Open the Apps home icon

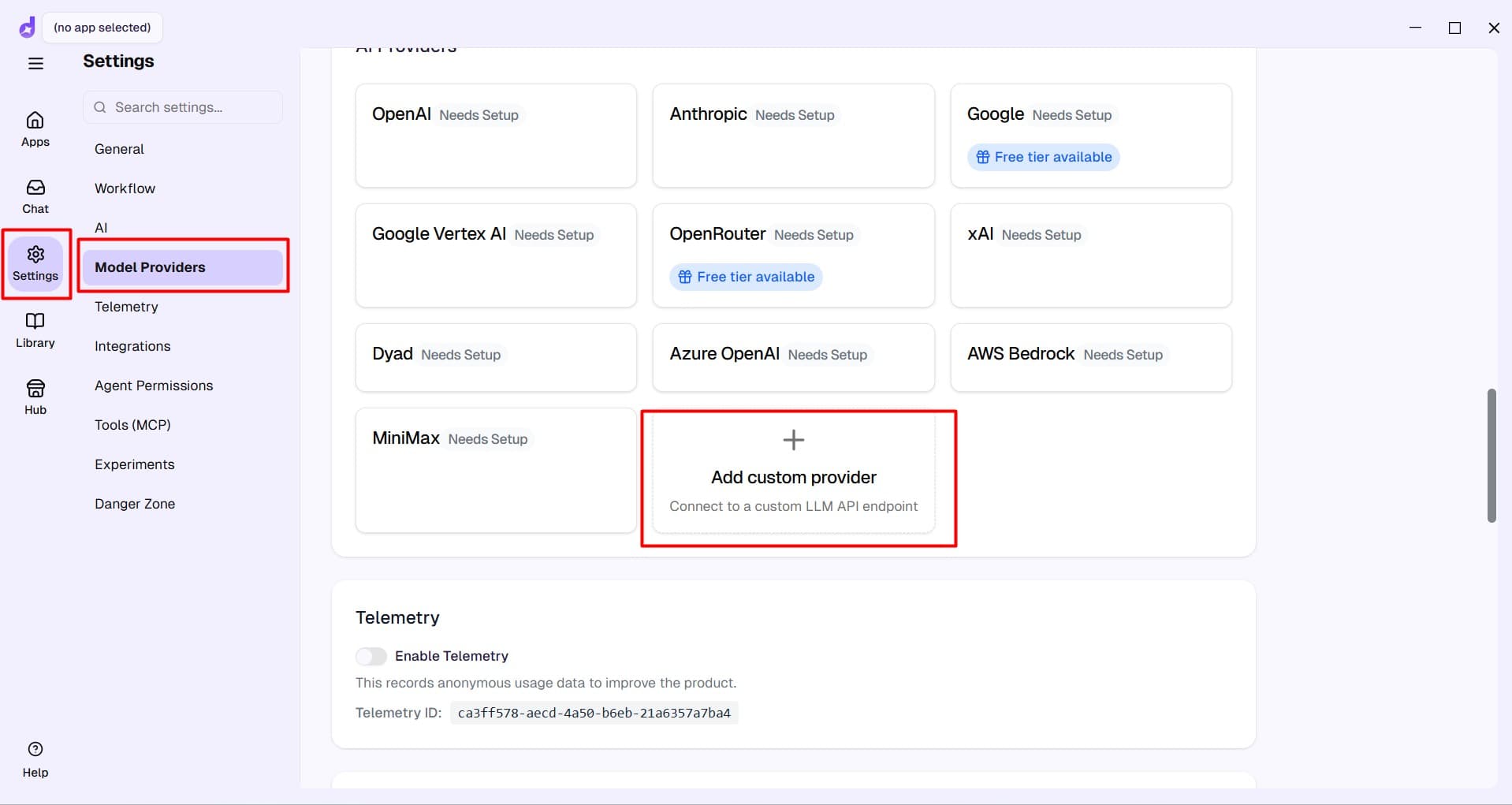tap(35, 120)
